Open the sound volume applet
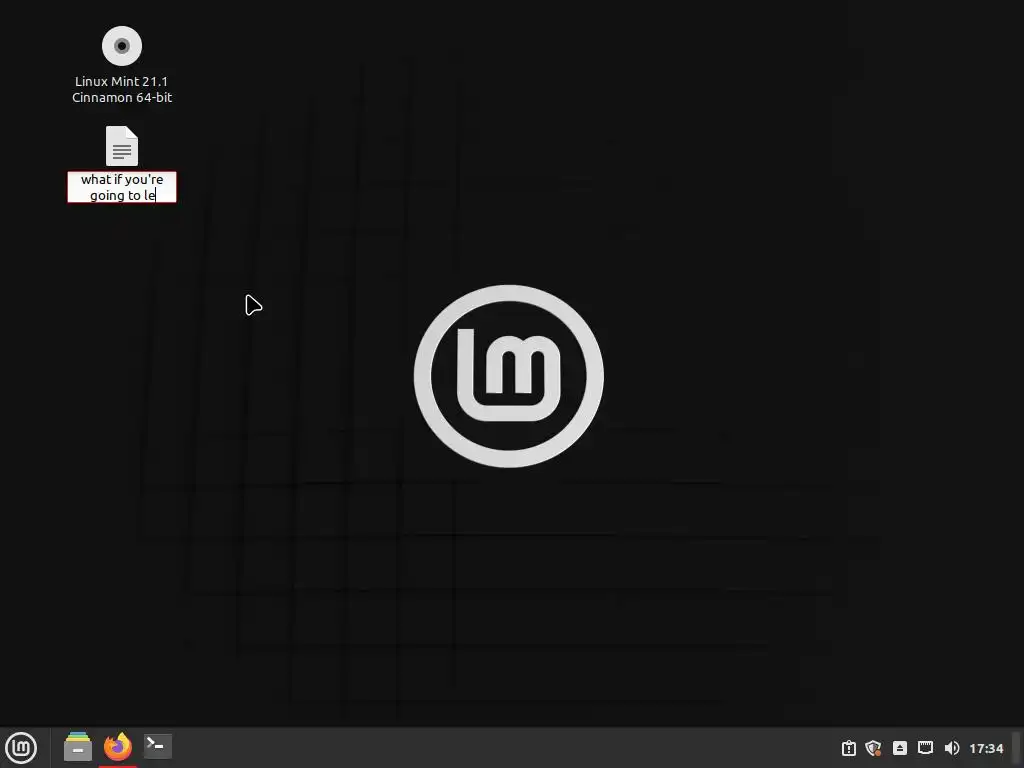This screenshot has height=768, width=1024. (952, 748)
